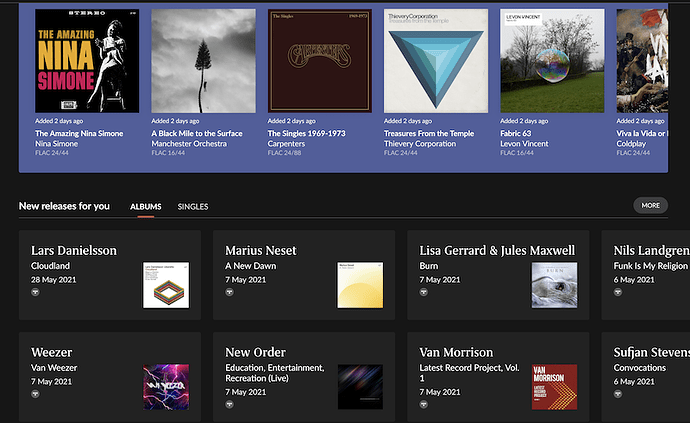Click A New Dawn yellow cover thumbnail
The image size is (690, 423).
pyautogui.click(x=360, y=285)
